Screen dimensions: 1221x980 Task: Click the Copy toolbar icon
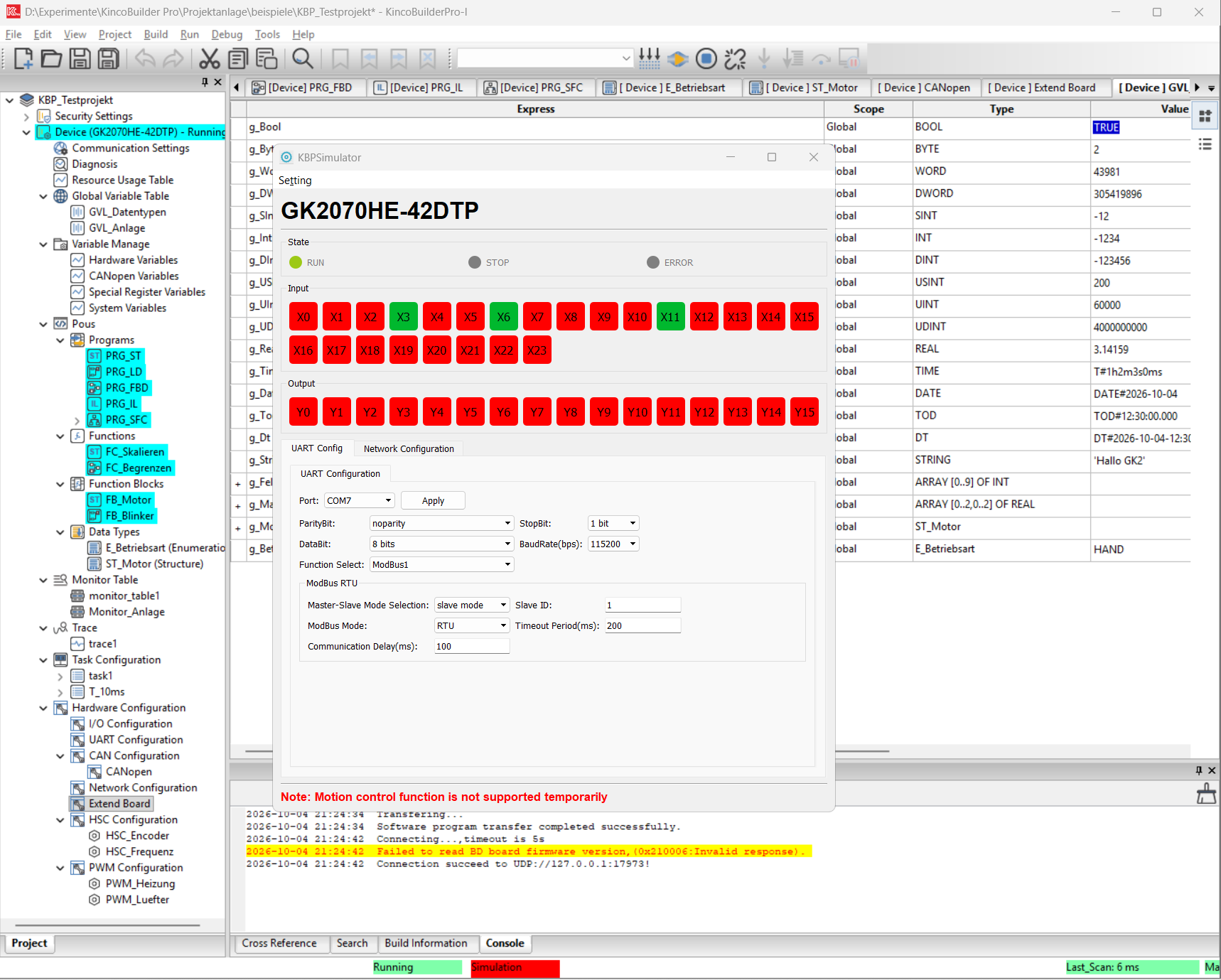pyautogui.click(x=238, y=58)
